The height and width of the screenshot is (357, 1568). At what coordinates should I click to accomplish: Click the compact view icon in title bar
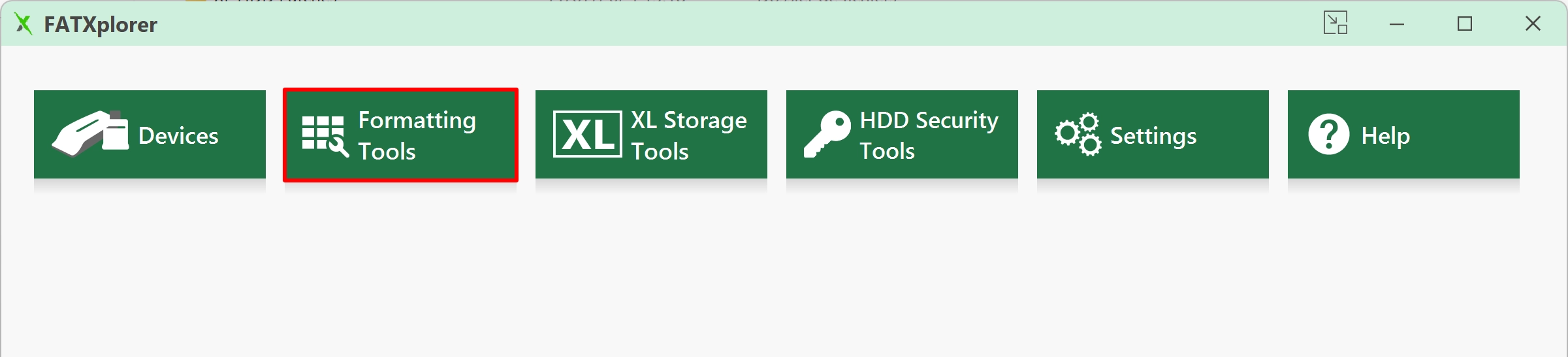[x=1336, y=23]
